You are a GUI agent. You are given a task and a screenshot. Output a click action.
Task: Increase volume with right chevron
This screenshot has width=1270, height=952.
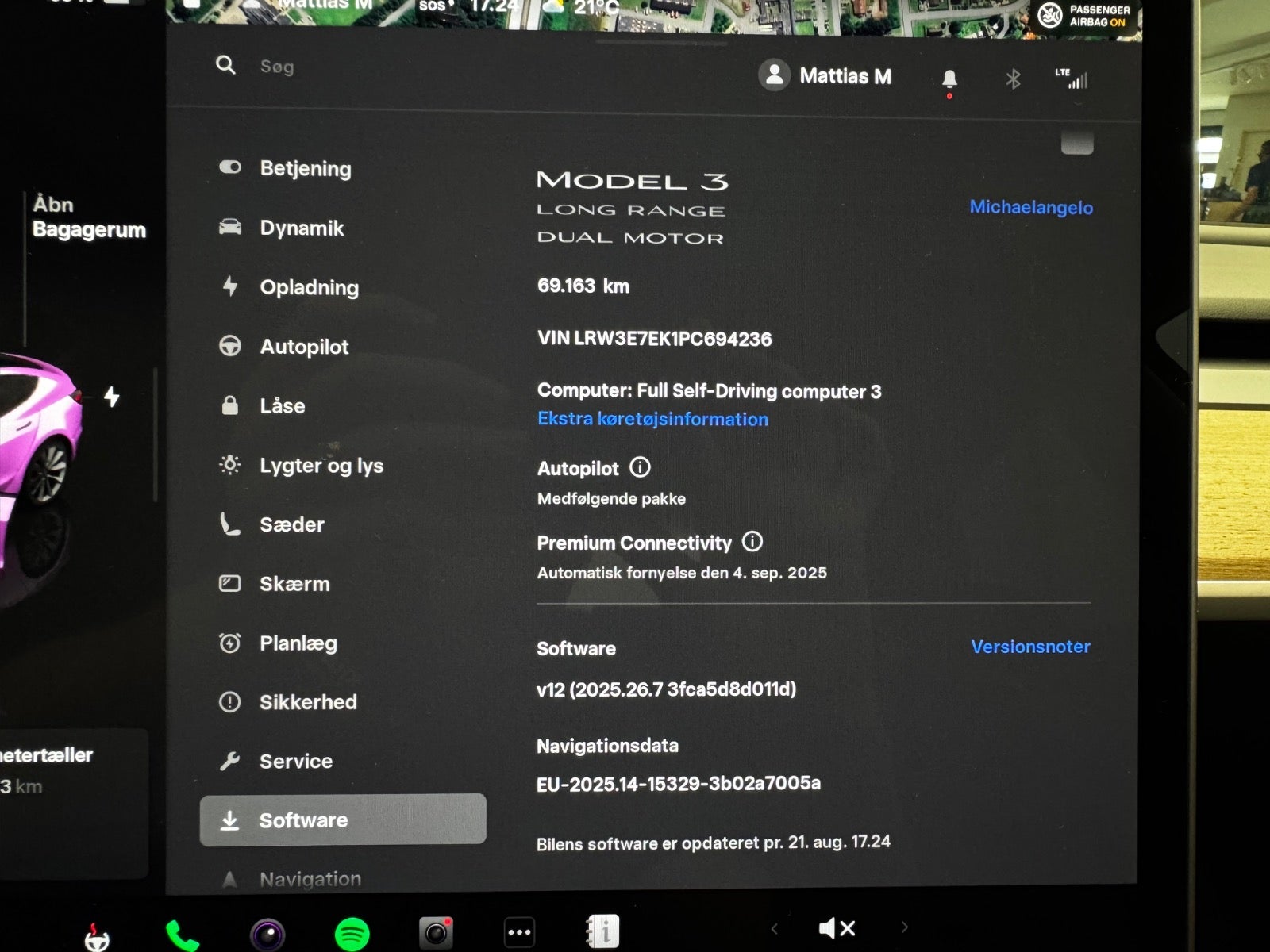tap(904, 927)
